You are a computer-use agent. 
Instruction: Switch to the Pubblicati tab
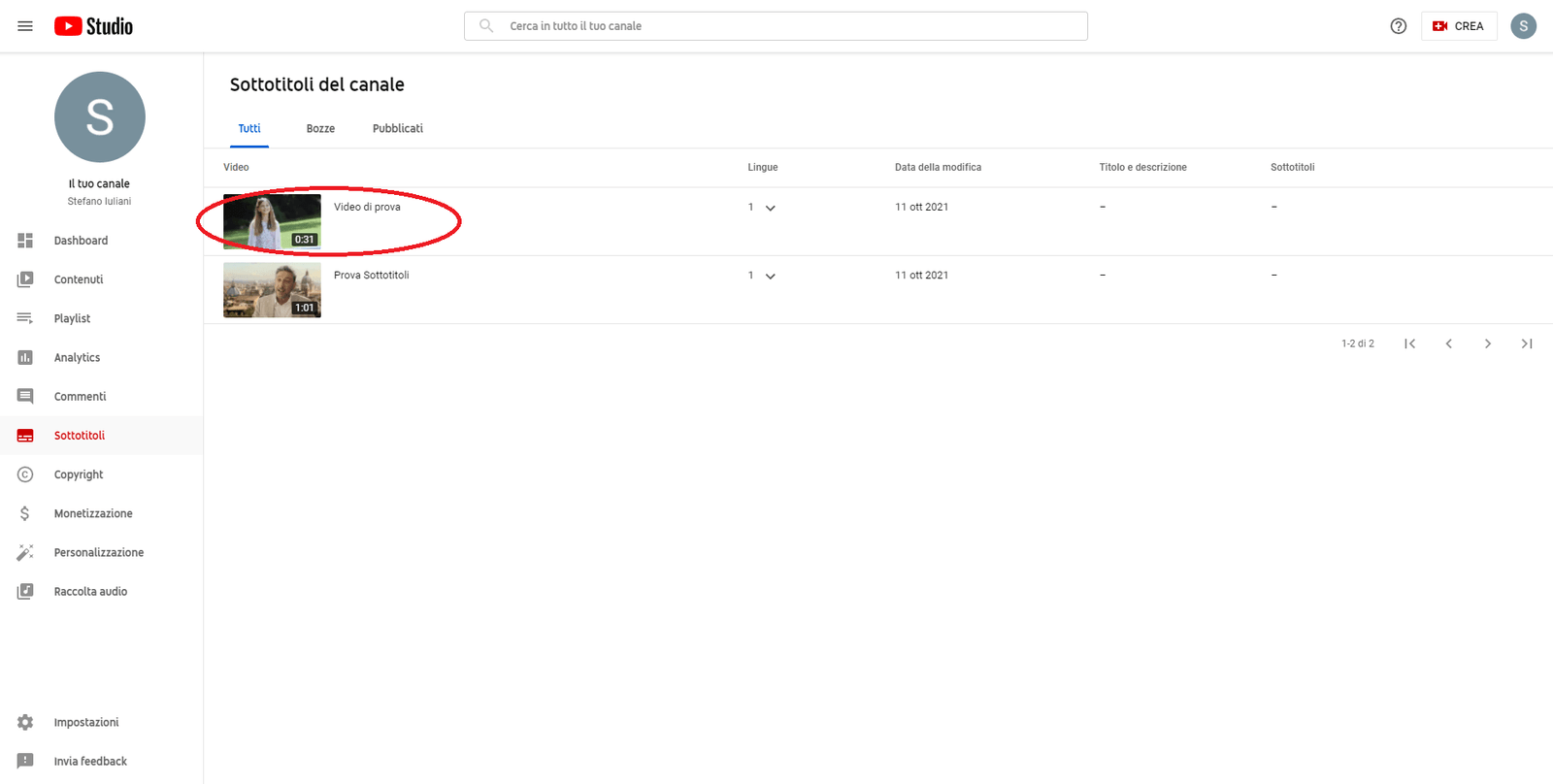[x=397, y=129]
